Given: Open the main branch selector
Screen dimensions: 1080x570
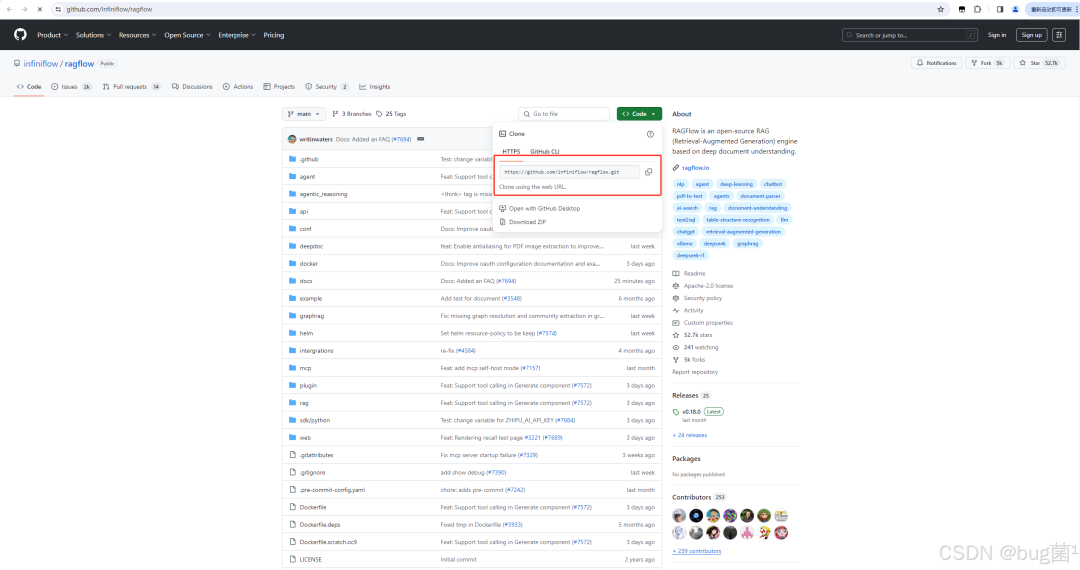Looking at the screenshot, I should point(304,114).
